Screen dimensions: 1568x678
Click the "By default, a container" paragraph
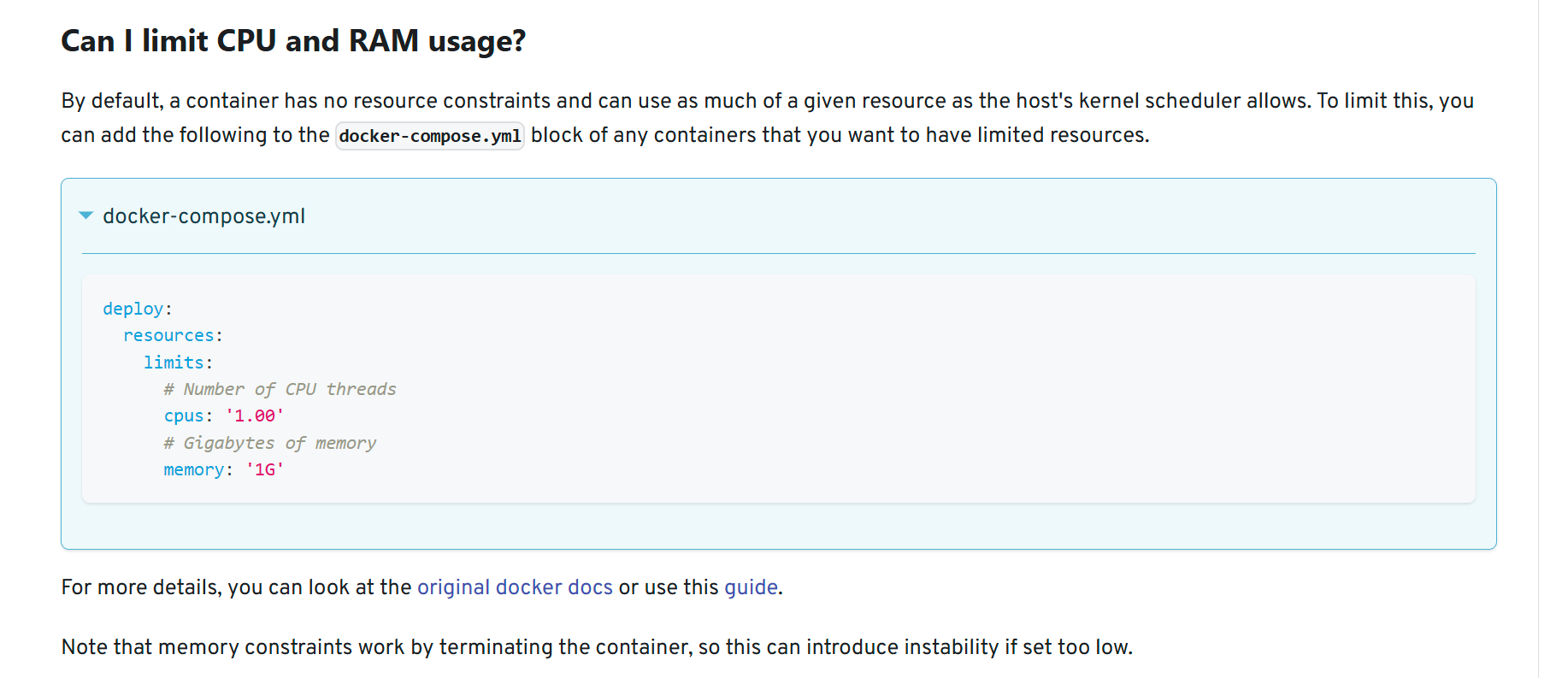pos(768,118)
